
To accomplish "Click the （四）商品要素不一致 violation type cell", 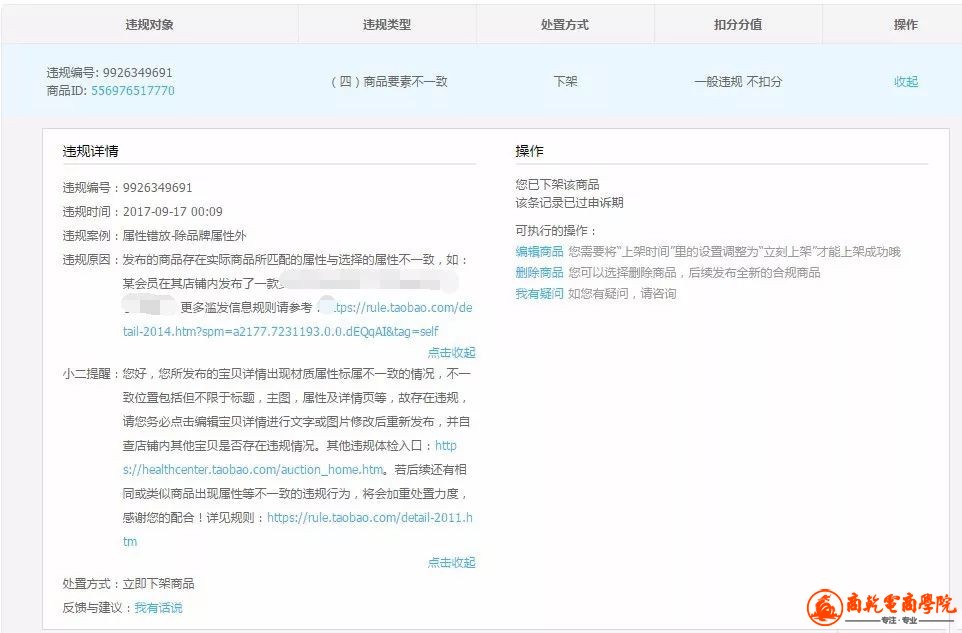I will tap(388, 82).
